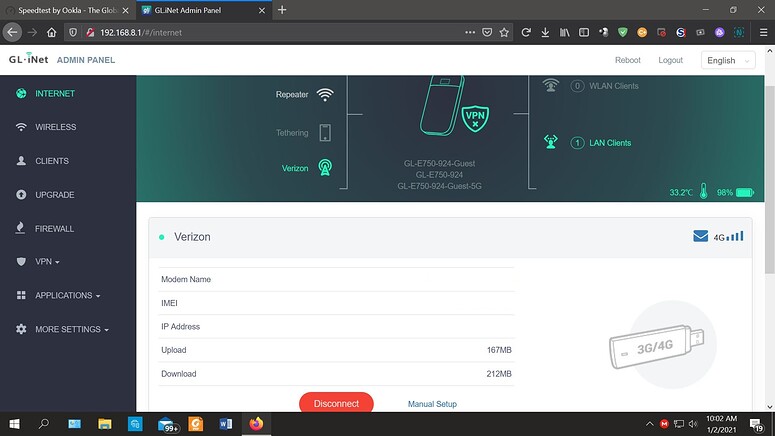This screenshot has width=775, height=436.
Task: Open the Wireless sidebar section
Action: coord(55,127)
